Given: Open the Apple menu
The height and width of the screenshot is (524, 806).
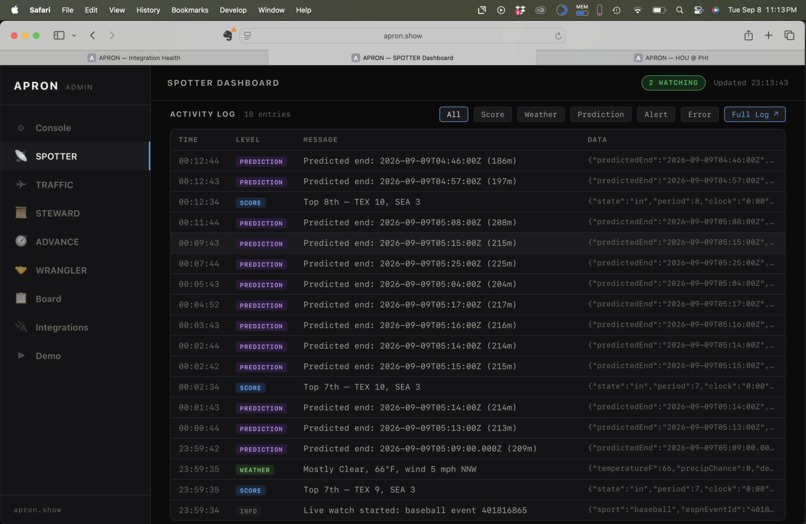Looking at the screenshot, I should click(14, 10).
